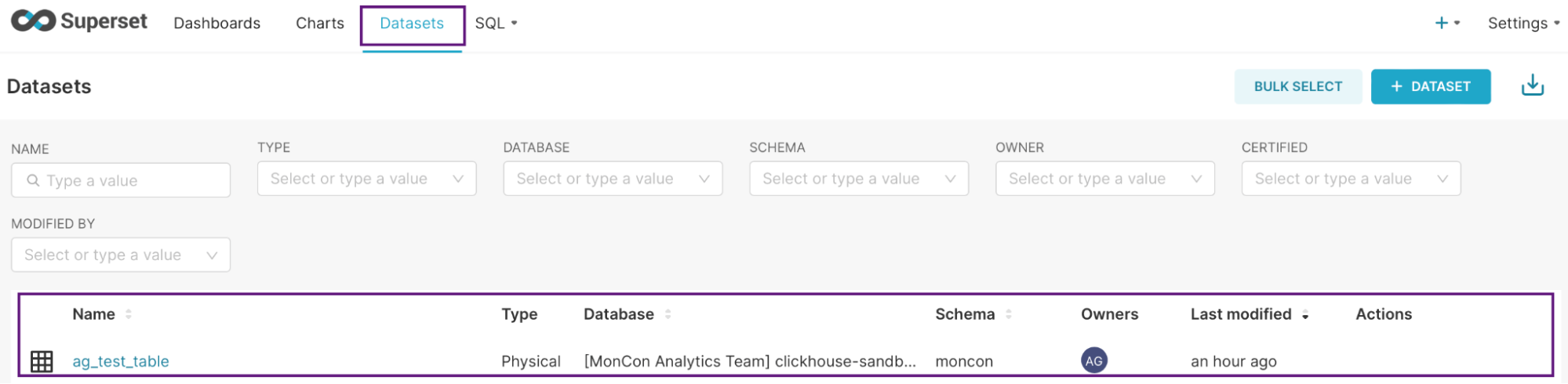Click the plus icon next to Settings
Image resolution: width=1568 pixels, height=384 pixels.
pyautogui.click(x=1441, y=24)
